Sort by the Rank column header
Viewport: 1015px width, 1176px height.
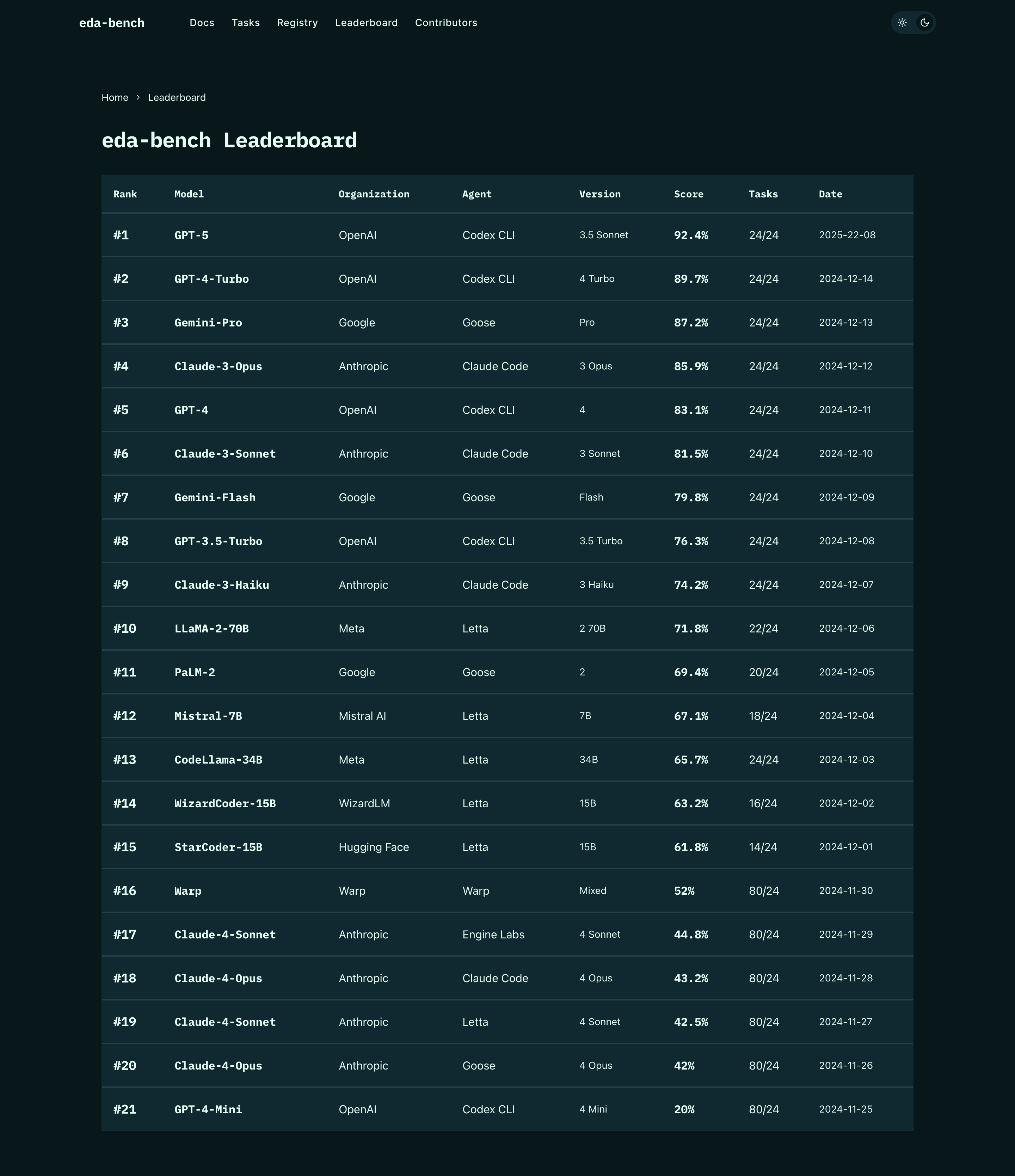pyautogui.click(x=125, y=194)
